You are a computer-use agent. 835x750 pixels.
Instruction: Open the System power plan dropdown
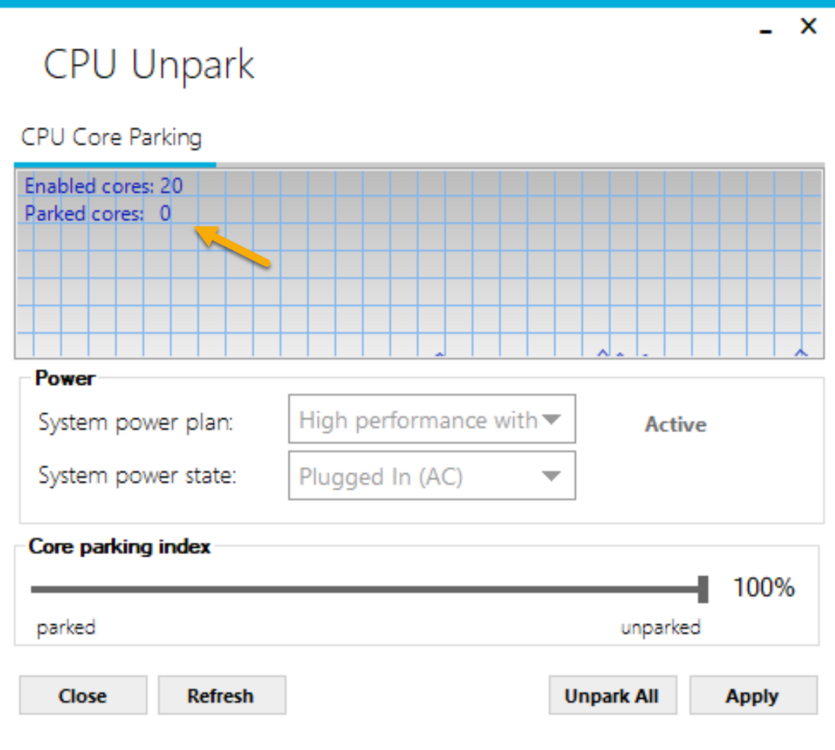[430, 420]
